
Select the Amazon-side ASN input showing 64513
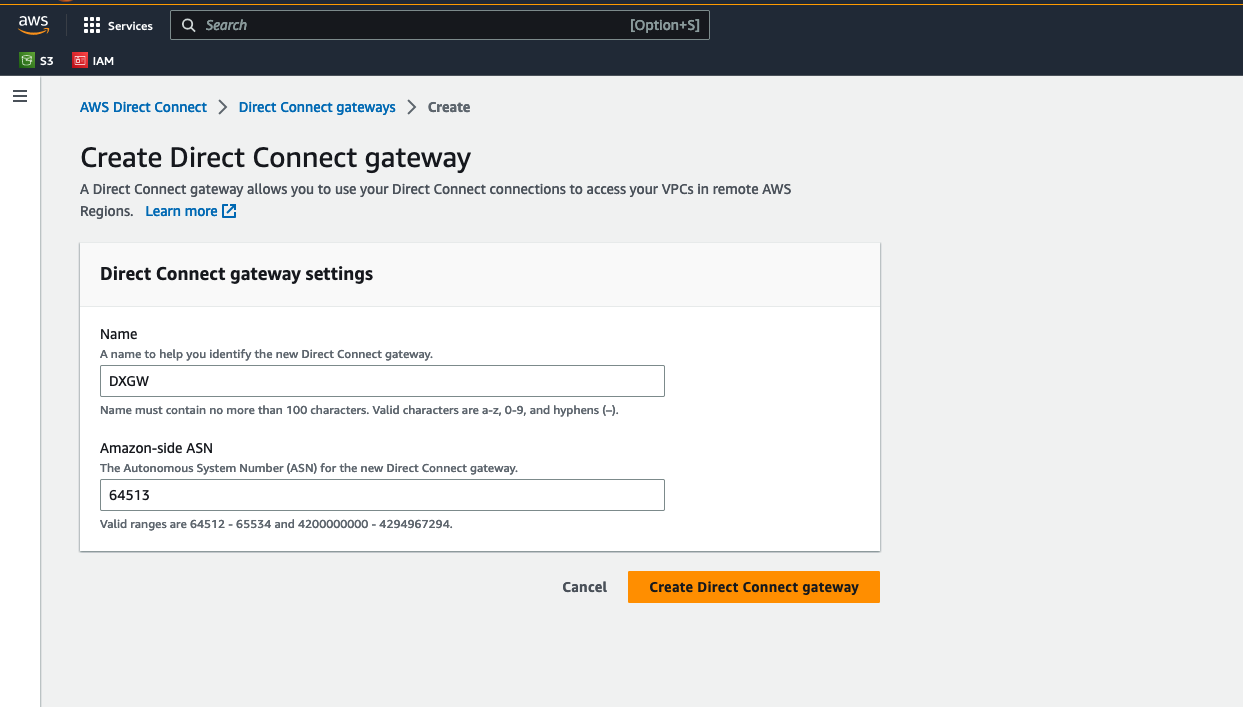(x=382, y=495)
